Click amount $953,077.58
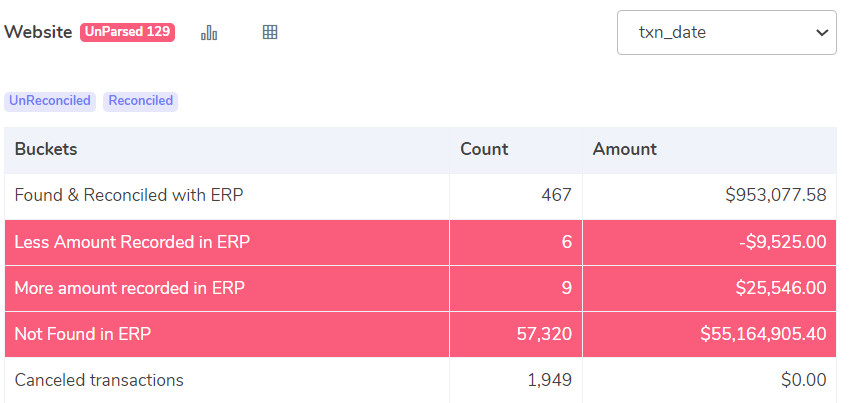This screenshot has height=403, width=853. 776,195
